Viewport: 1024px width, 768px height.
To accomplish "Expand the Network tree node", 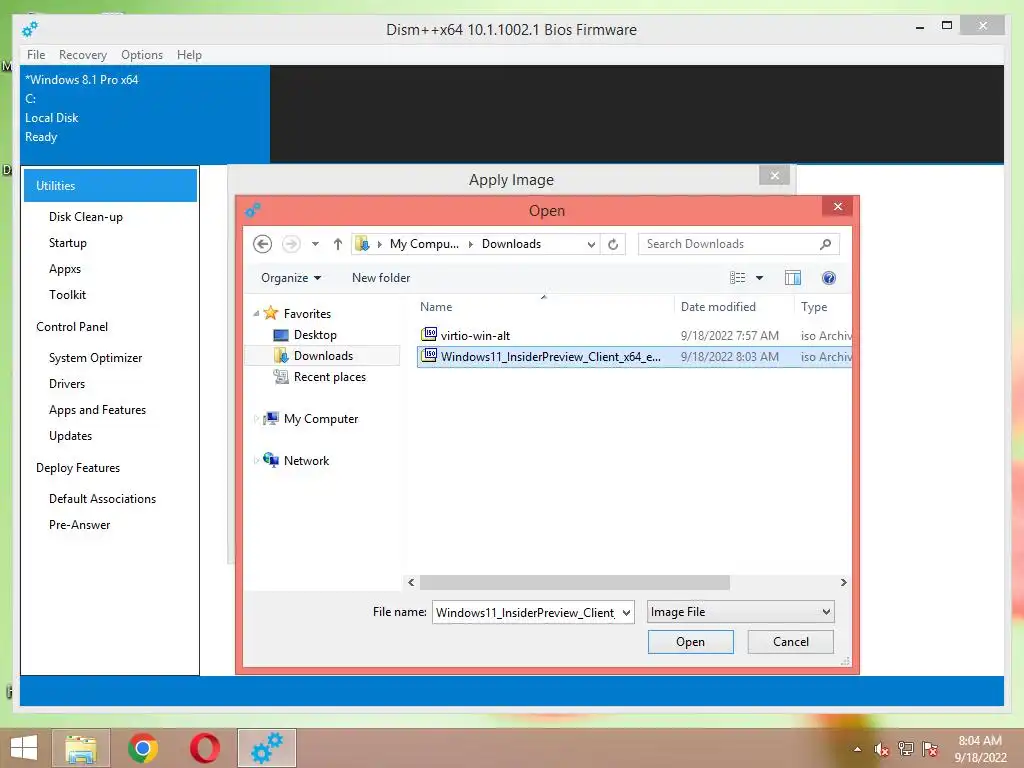I will click(x=256, y=461).
